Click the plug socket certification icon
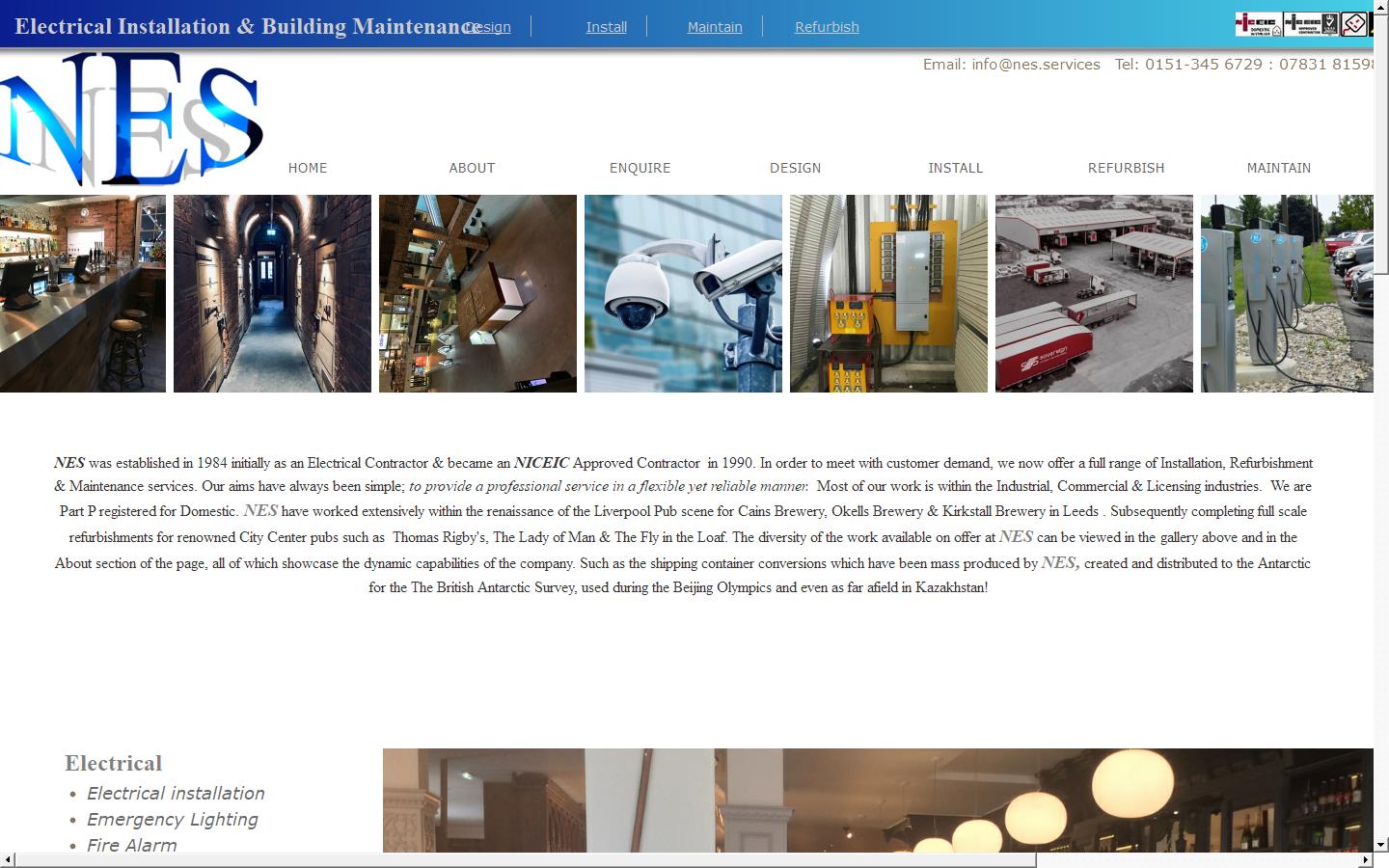This screenshot has height=868, width=1389. click(x=1354, y=24)
